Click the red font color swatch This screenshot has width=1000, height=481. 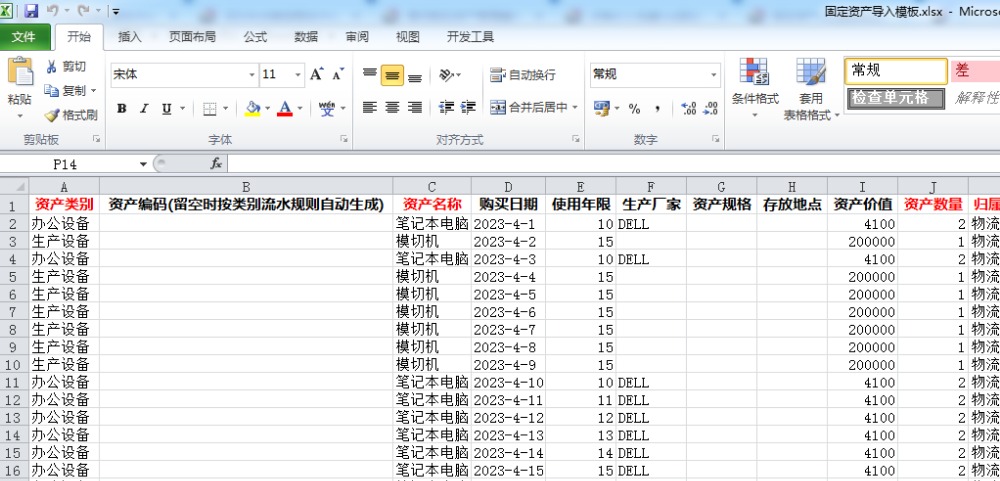pos(285,109)
